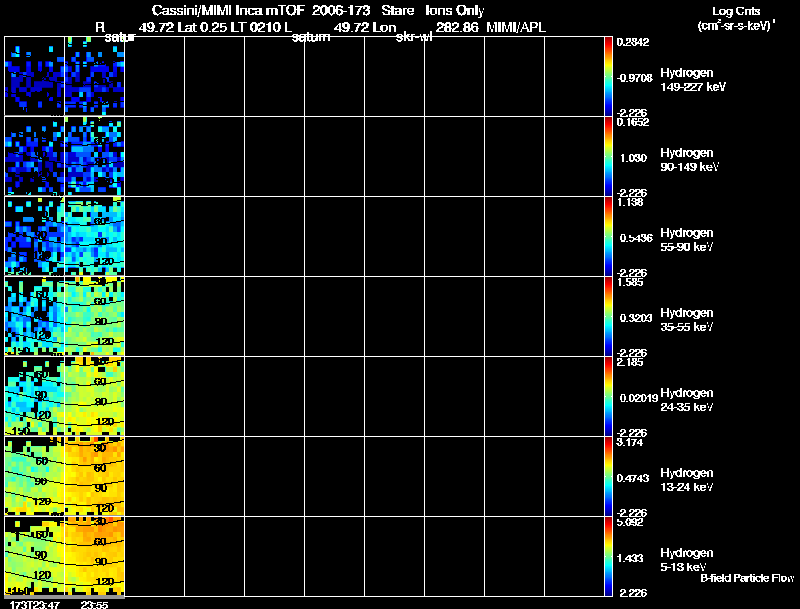Click the color scale maximum value 1.585
The image size is (800, 609).
click(630, 283)
